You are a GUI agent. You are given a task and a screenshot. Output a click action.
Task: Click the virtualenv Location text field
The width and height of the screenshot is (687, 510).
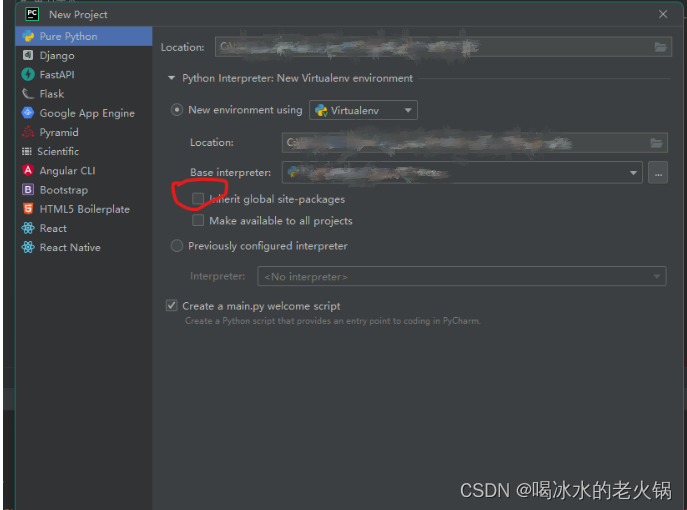click(475, 143)
